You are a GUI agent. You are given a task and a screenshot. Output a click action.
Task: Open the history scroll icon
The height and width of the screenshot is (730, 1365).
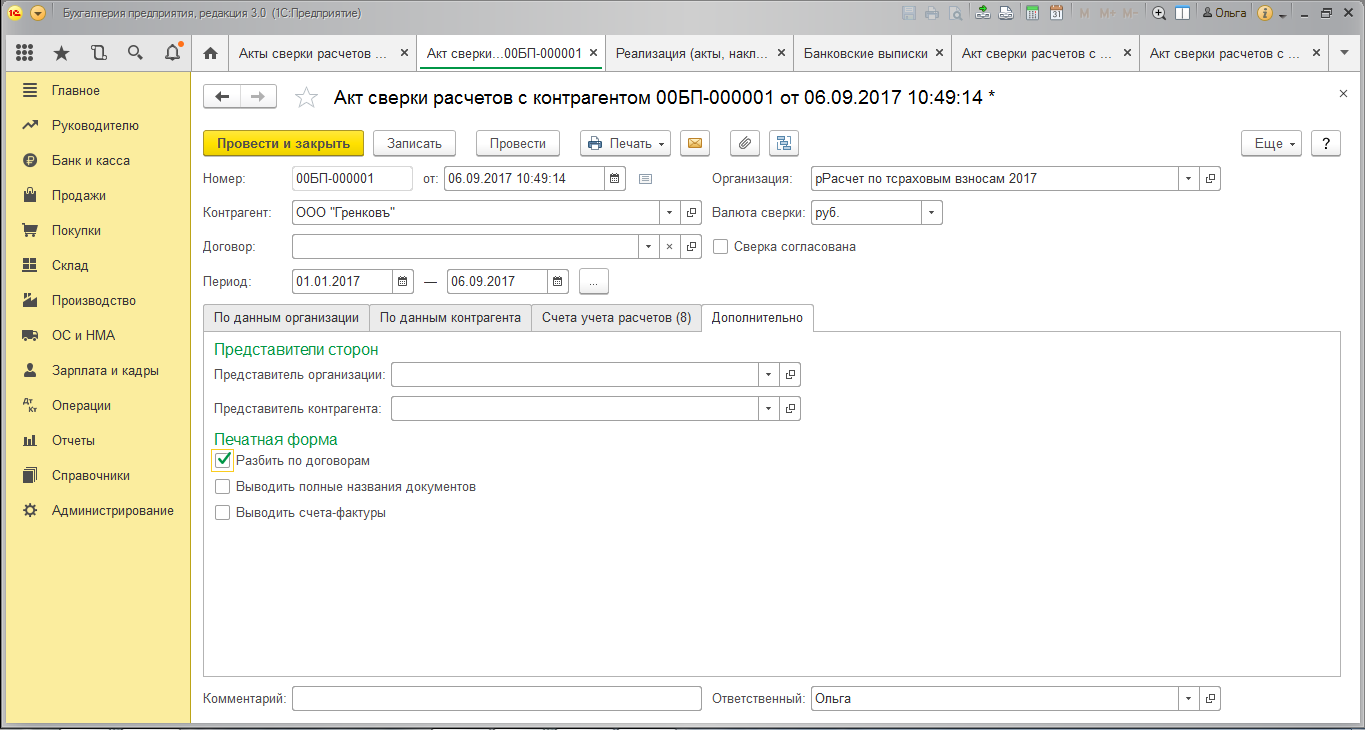[98, 53]
